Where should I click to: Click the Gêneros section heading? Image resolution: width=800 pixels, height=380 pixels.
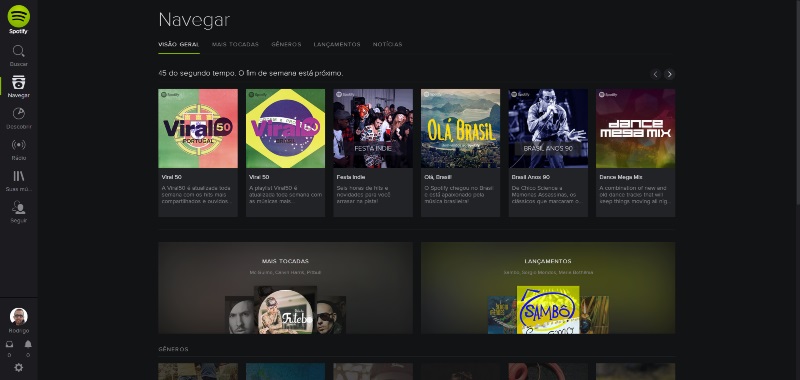click(x=173, y=349)
